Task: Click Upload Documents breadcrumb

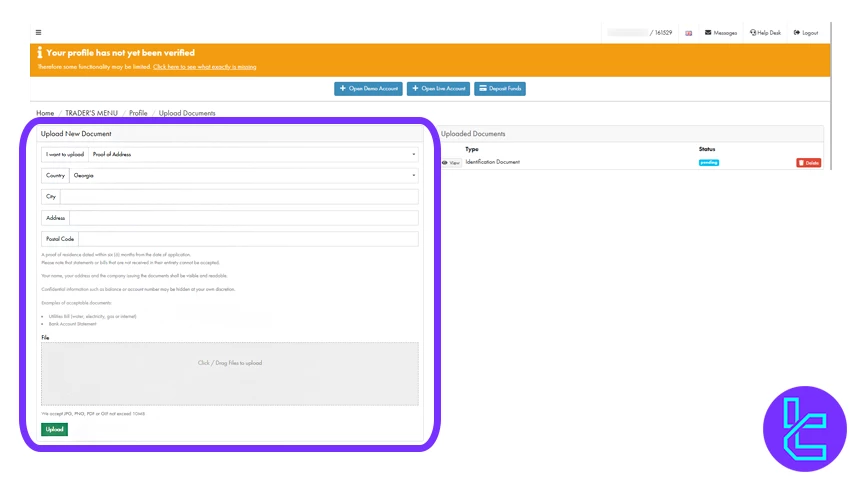Action: [x=187, y=113]
